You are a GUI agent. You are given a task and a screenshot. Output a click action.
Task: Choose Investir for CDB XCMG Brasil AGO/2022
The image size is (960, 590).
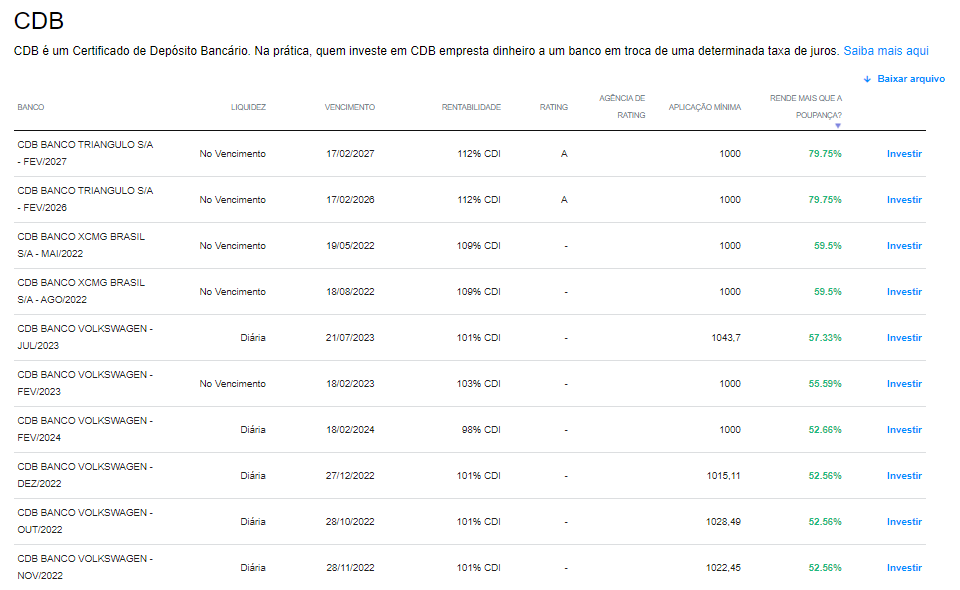click(x=904, y=292)
